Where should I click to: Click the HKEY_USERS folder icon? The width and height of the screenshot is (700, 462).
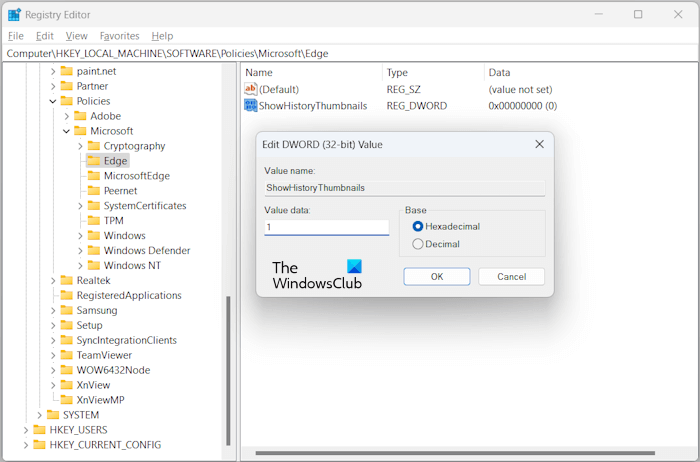coord(39,430)
